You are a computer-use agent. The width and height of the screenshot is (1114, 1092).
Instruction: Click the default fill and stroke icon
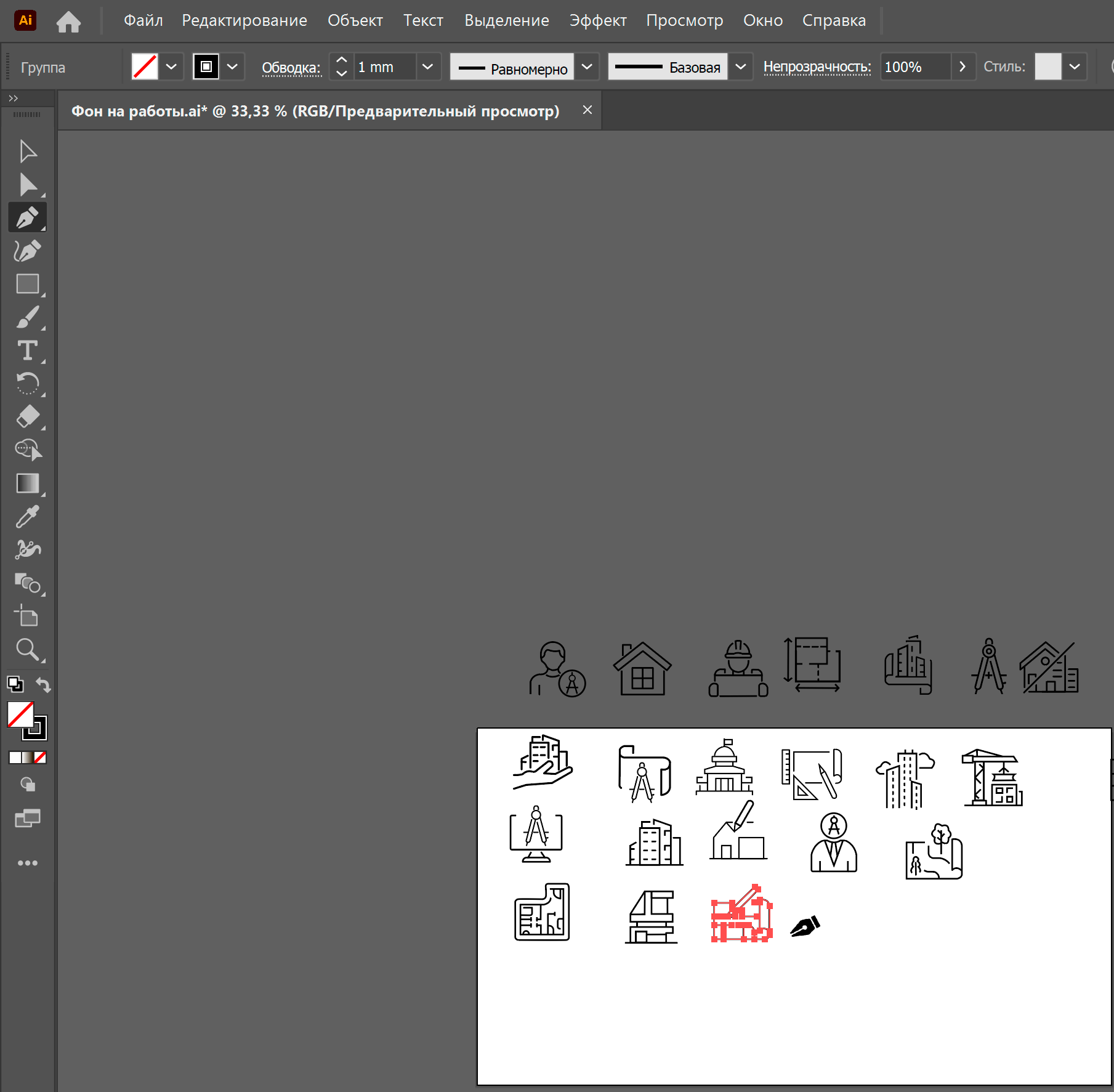15,684
